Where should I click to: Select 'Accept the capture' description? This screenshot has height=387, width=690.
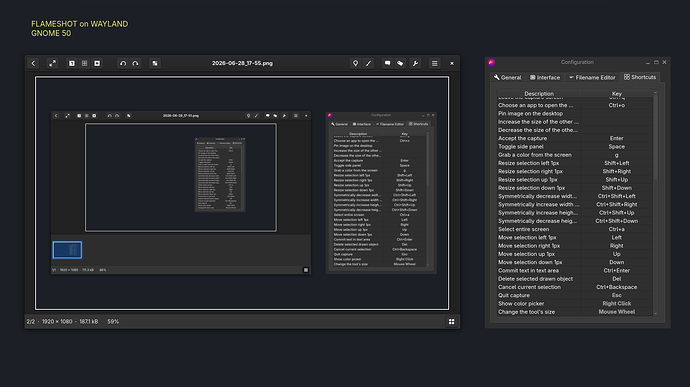click(x=522, y=138)
